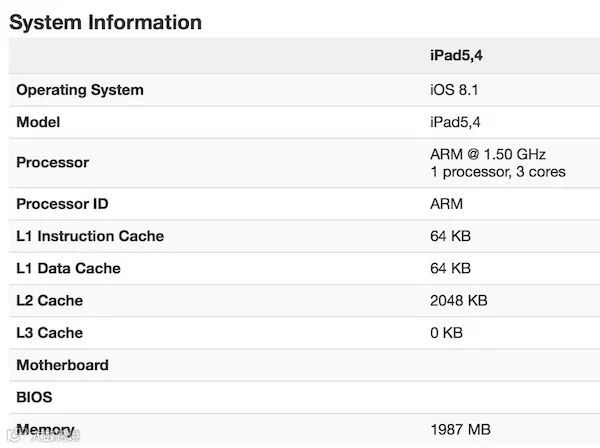This screenshot has width=600, height=448.
Task: Click the Operating System row label
Action: click(80, 90)
